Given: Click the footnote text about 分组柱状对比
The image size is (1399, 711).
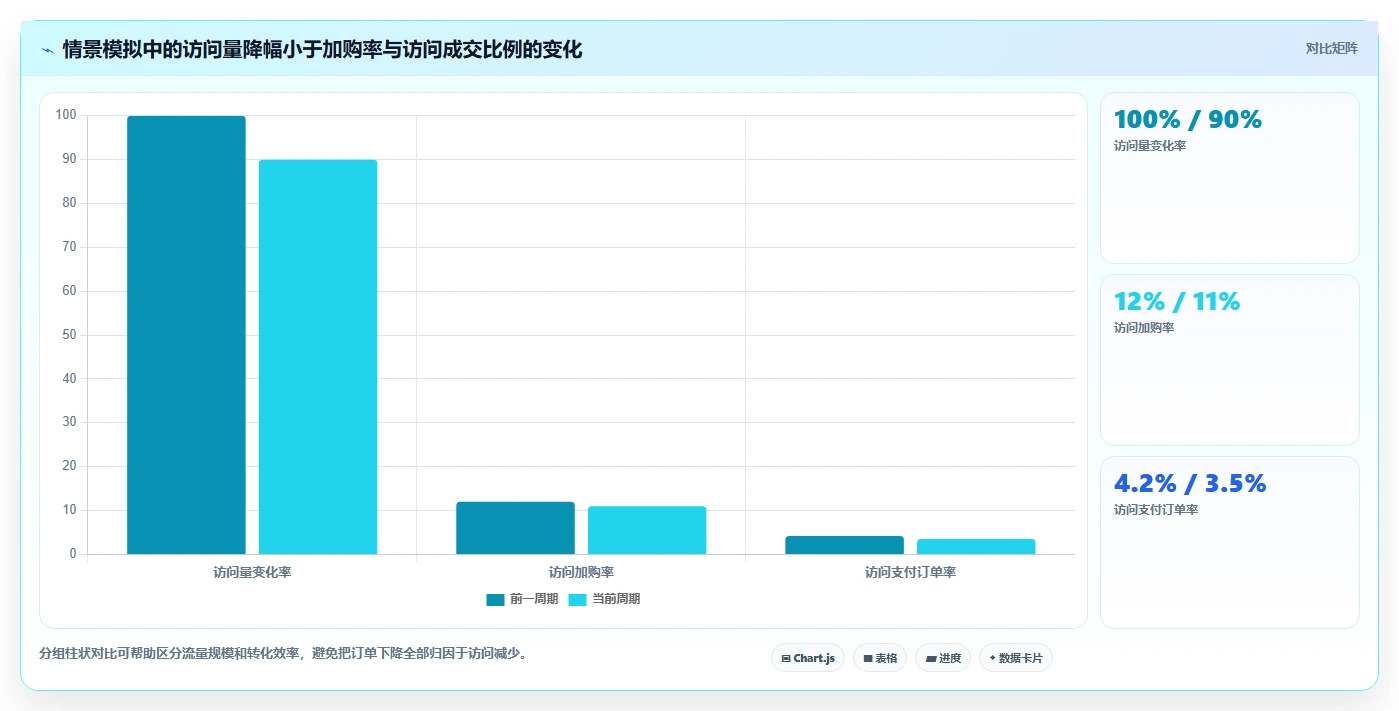Looking at the screenshot, I should 283,654.
